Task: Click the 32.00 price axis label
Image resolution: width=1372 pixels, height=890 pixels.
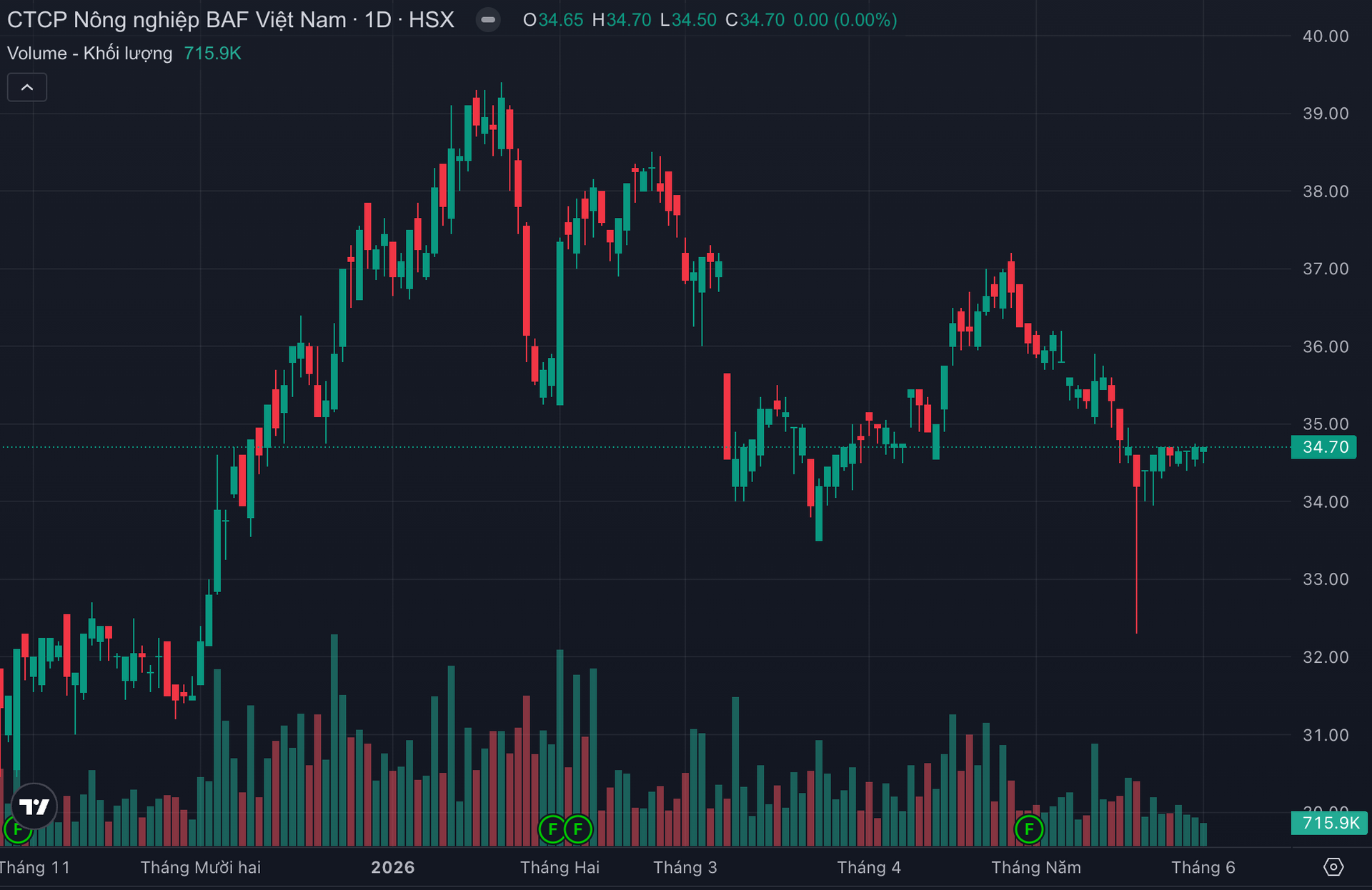Action: [1326, 657]
